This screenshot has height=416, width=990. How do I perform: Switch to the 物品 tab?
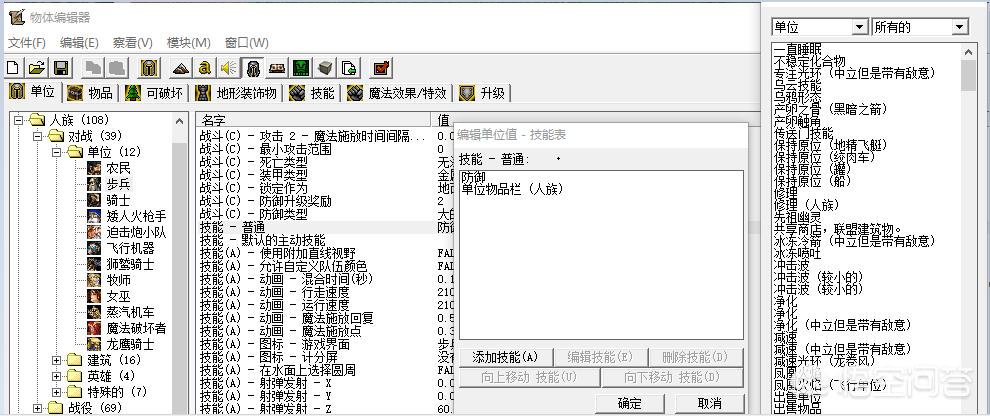click(92, 93)
